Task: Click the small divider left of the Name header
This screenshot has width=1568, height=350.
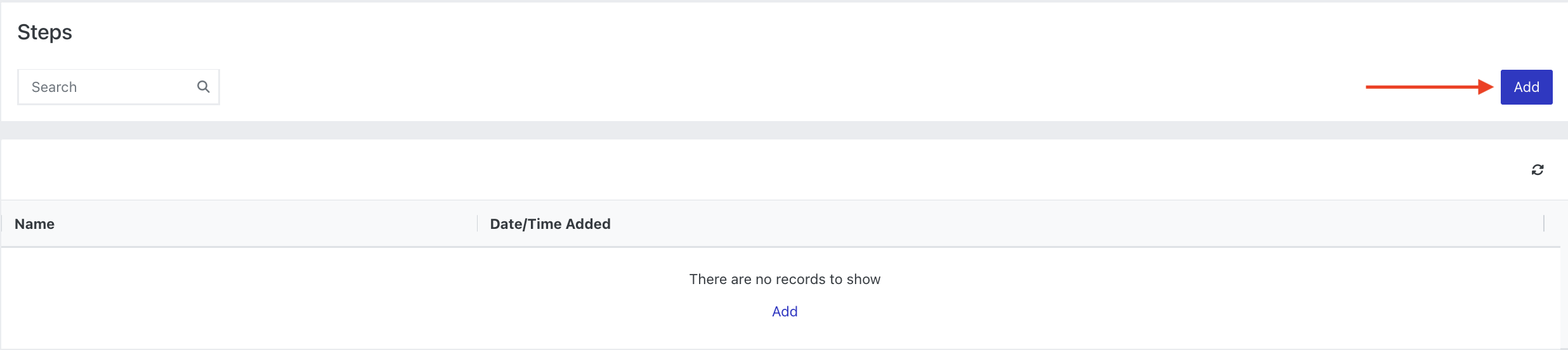Action: [2, 224]
